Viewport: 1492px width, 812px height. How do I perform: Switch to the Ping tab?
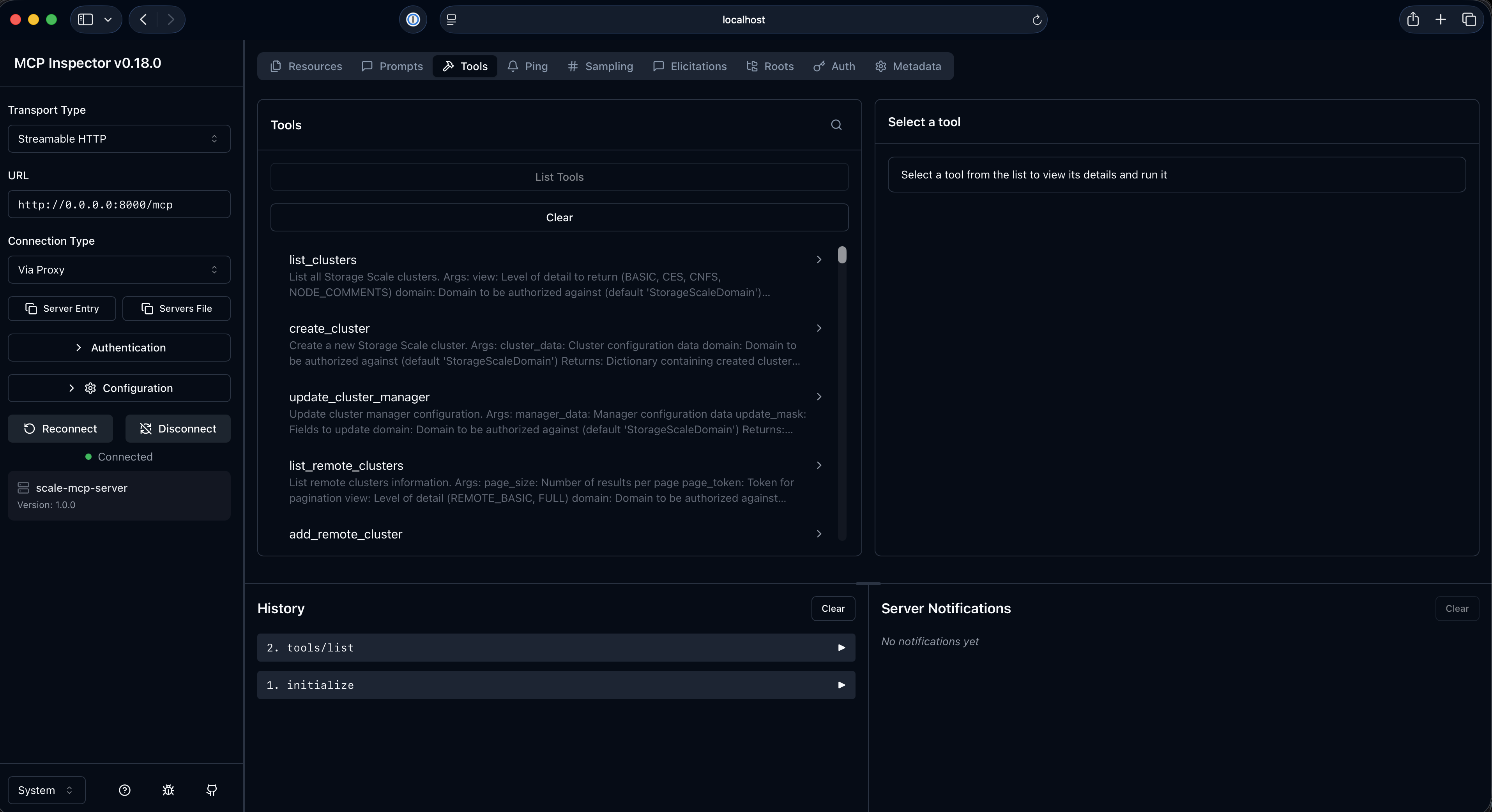pyautogui.click(x=528, y=66)
